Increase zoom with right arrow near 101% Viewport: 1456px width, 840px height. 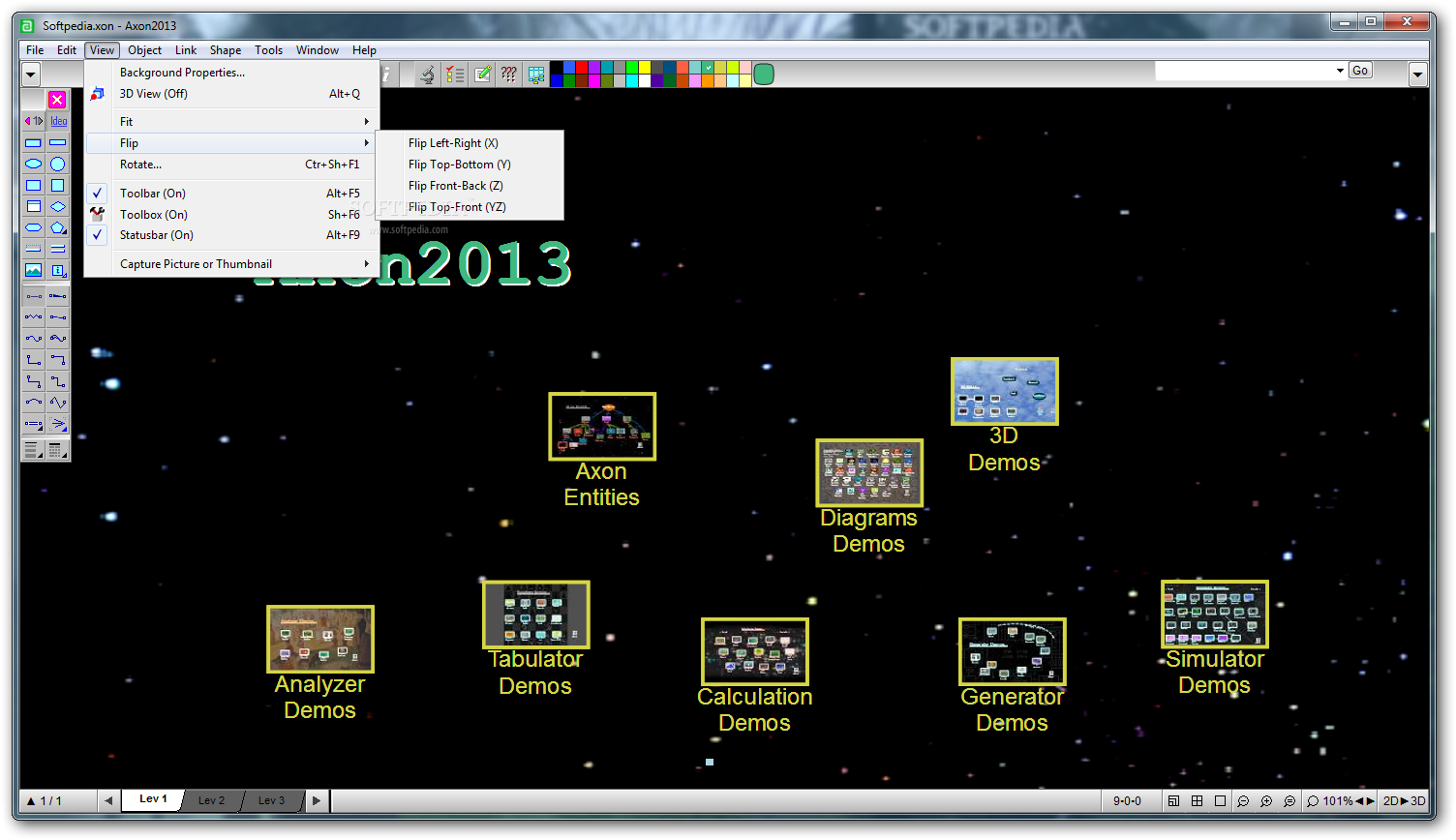coord(1370,801)
